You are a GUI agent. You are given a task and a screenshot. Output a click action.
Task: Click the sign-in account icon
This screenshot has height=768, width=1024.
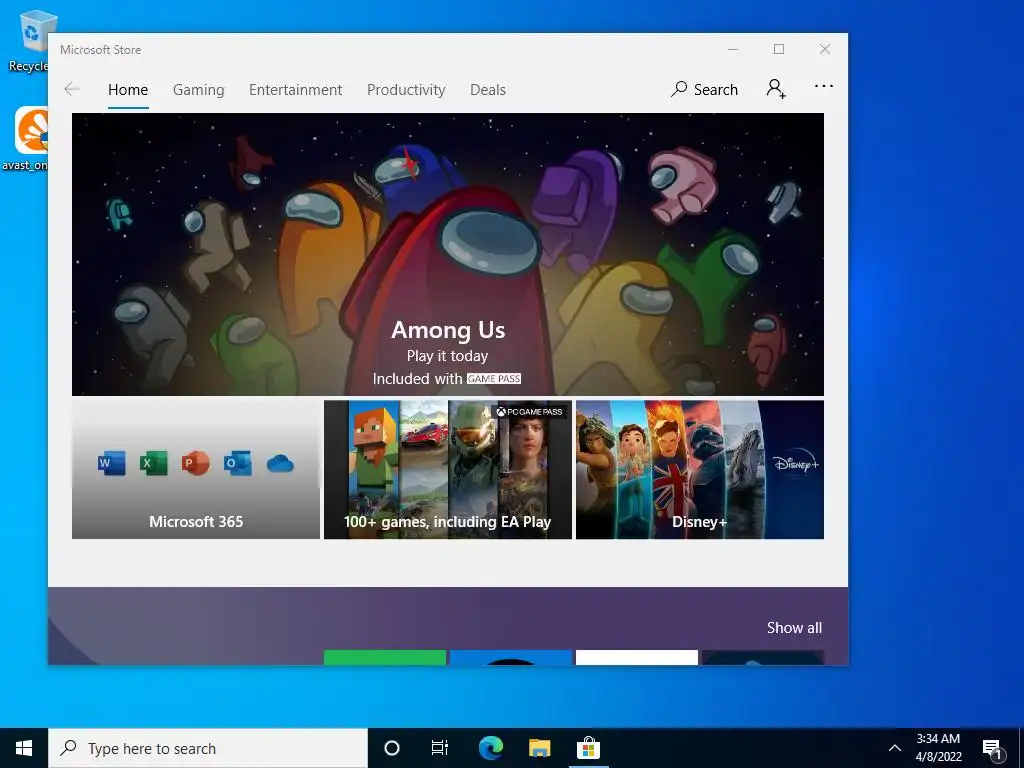click(776, 88)
